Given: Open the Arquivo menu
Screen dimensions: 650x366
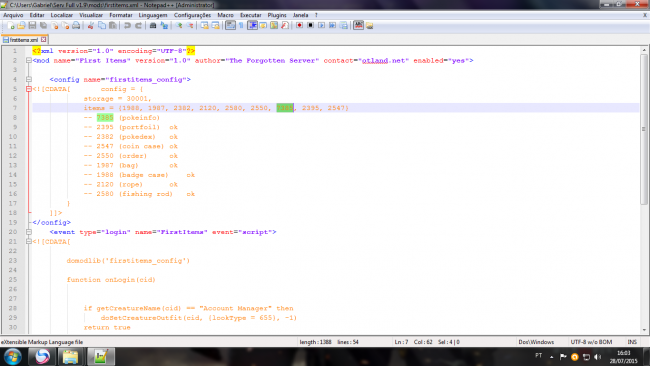Looking at the screenshot, I should click(x=13, y=15).
